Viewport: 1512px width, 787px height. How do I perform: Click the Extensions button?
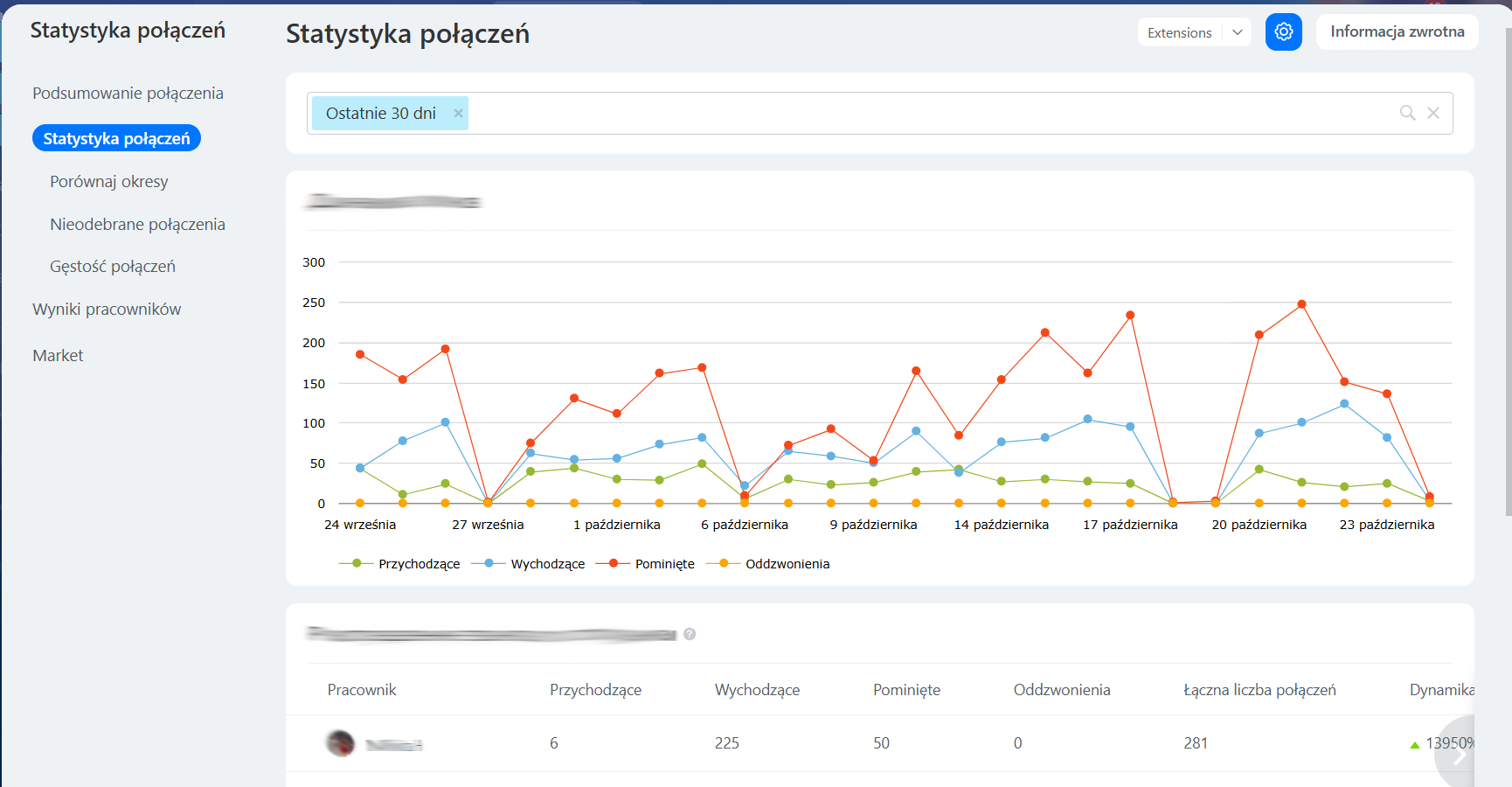[x=1179, y=32]
